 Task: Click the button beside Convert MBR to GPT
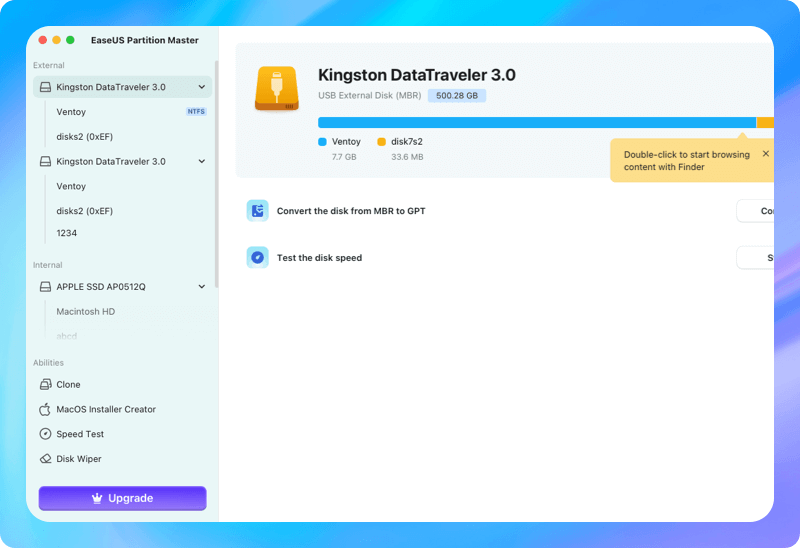click(756, 211)
